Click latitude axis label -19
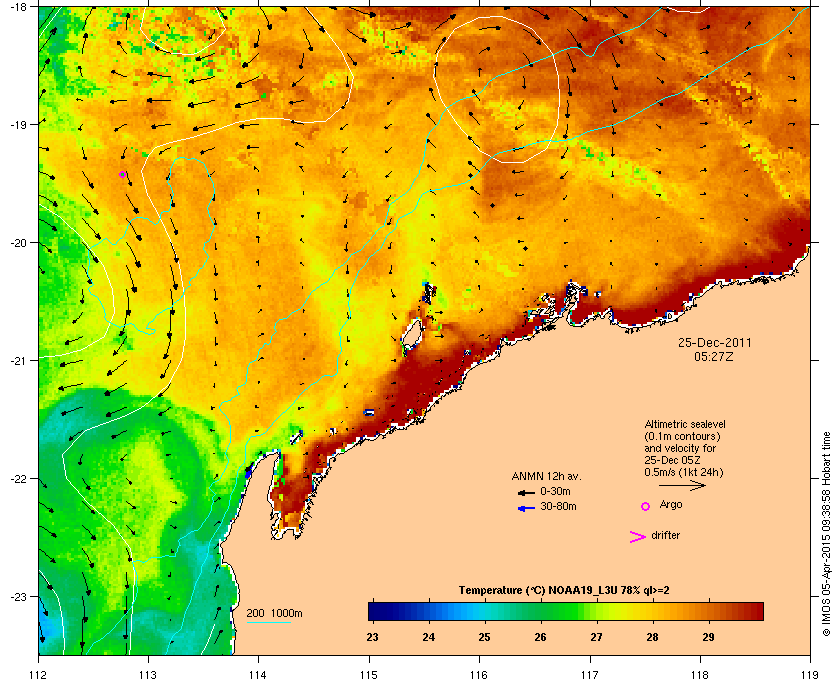Image resolution: width=840 pixels, height=680 pixels. coord(18,124)
